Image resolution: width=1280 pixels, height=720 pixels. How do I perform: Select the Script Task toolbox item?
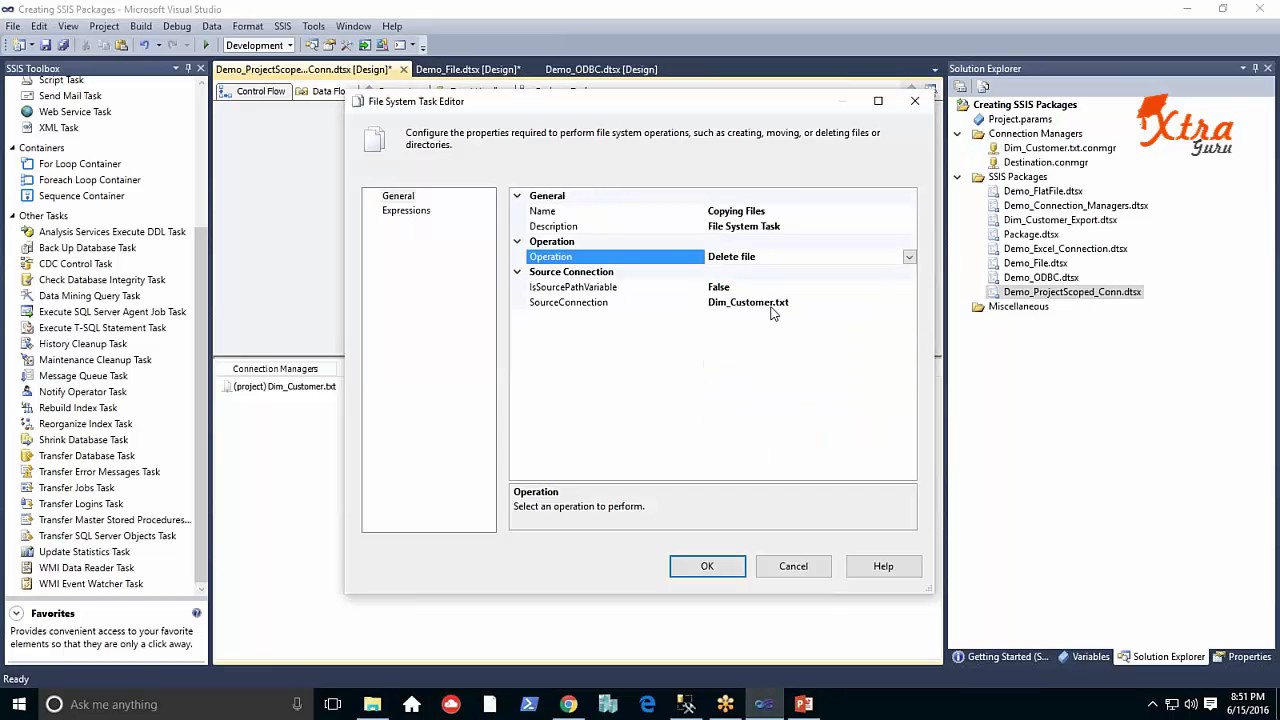61,80
